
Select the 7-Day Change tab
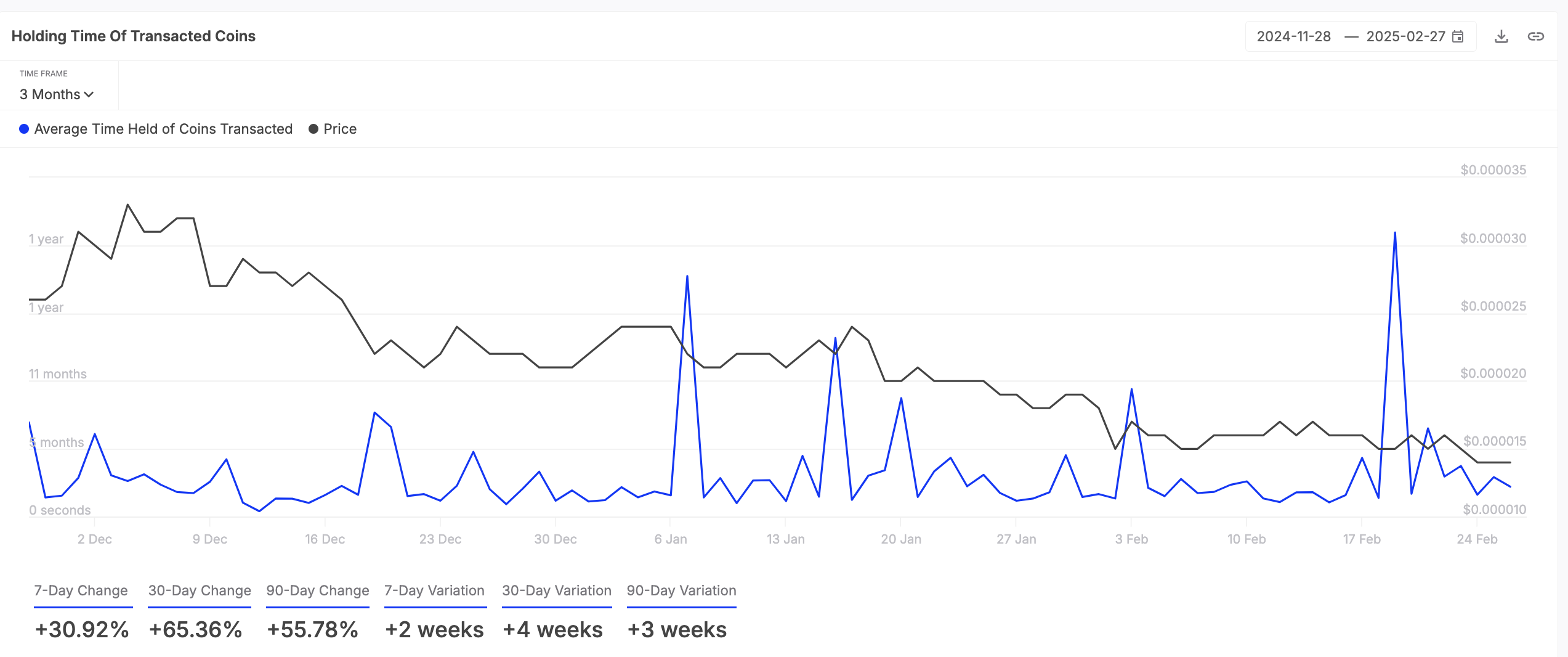tap(81, 590)
